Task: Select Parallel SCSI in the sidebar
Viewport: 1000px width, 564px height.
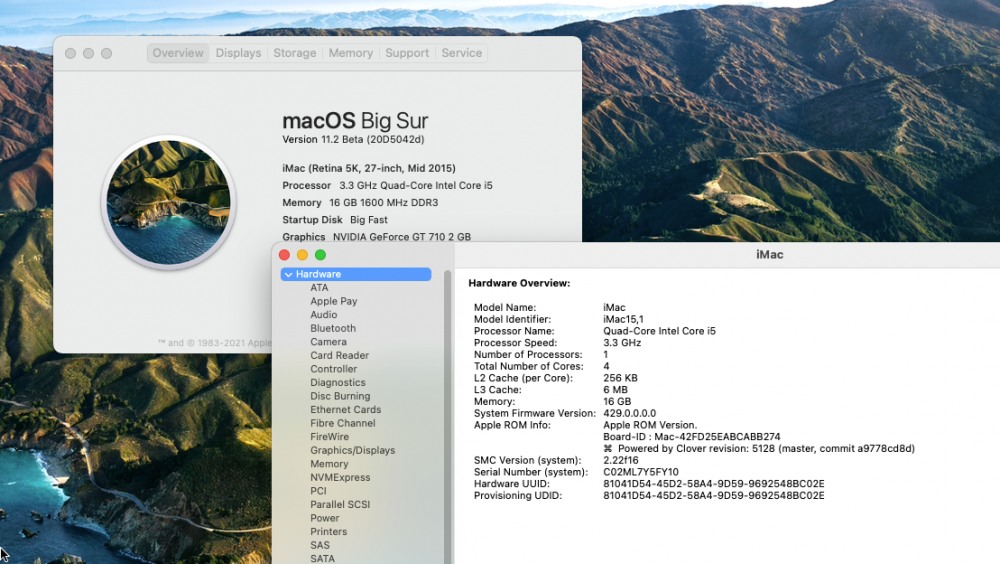Action: pyautogui.click(x=340, y=505)
